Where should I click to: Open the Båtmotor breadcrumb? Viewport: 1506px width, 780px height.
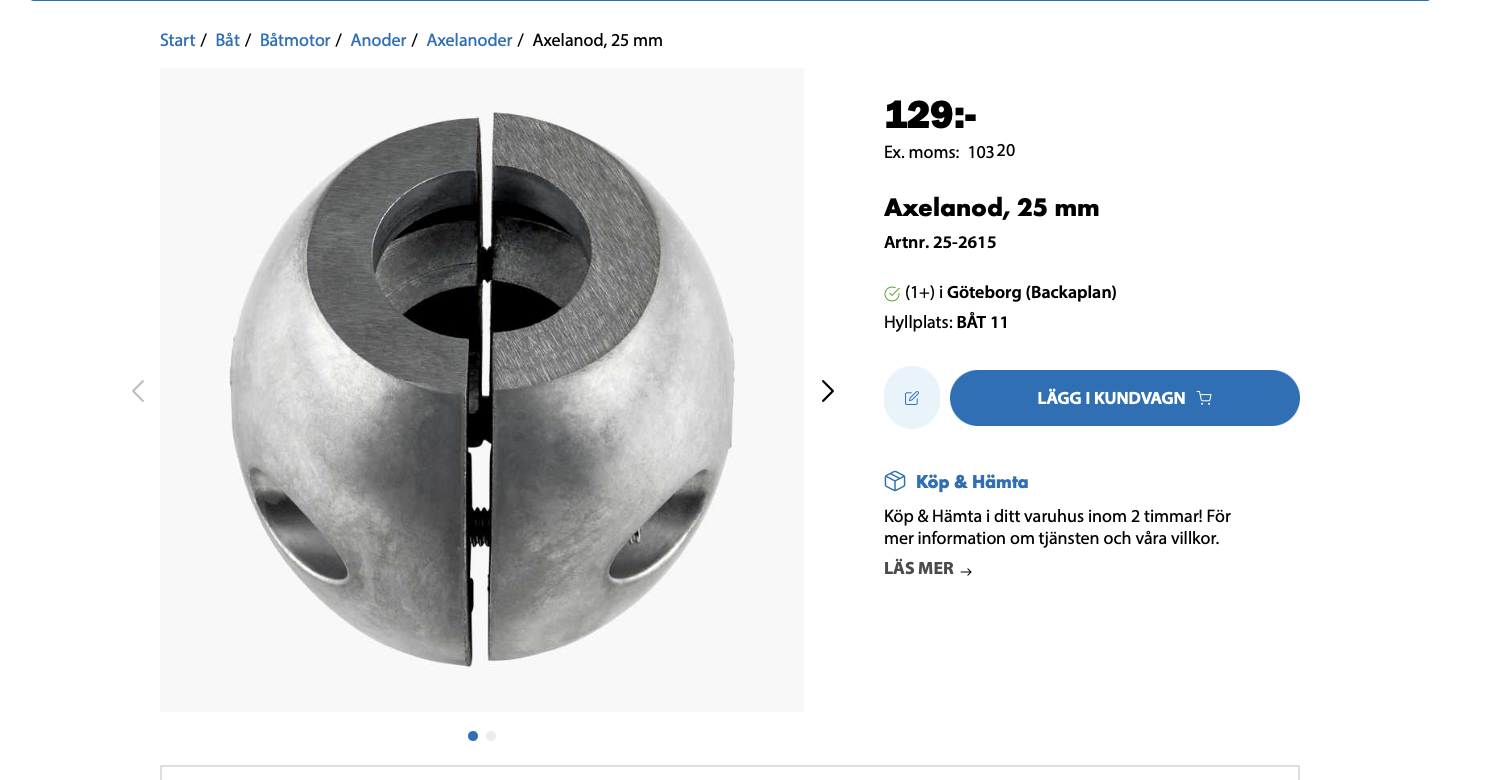click(x=294, y=40)
